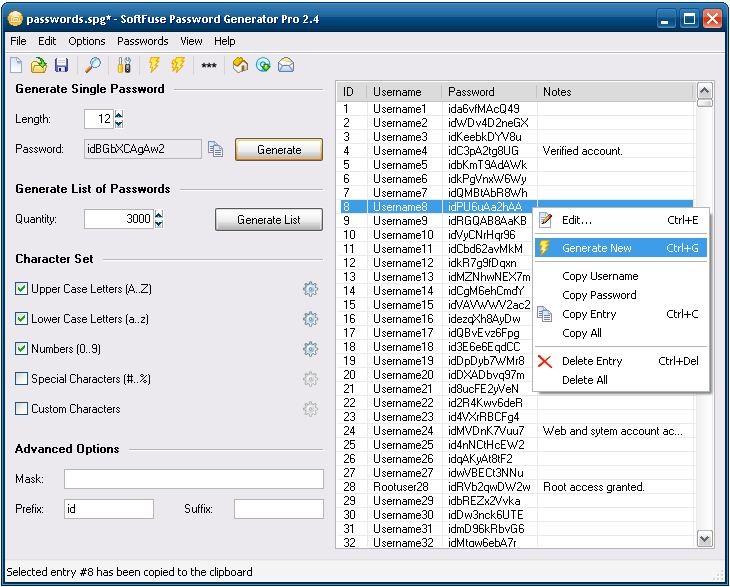Choose Edit... from the context menu
This screenshot has height=587, width=730.
621,220
